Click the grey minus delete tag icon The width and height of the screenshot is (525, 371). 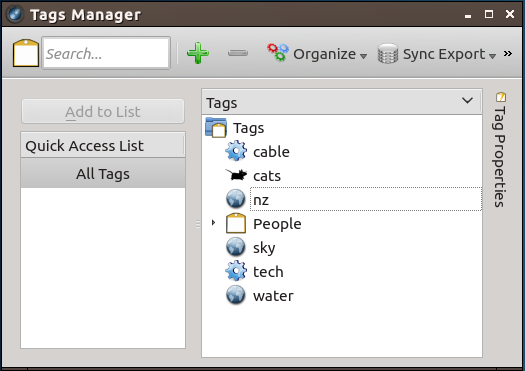(x=238, y=53)
